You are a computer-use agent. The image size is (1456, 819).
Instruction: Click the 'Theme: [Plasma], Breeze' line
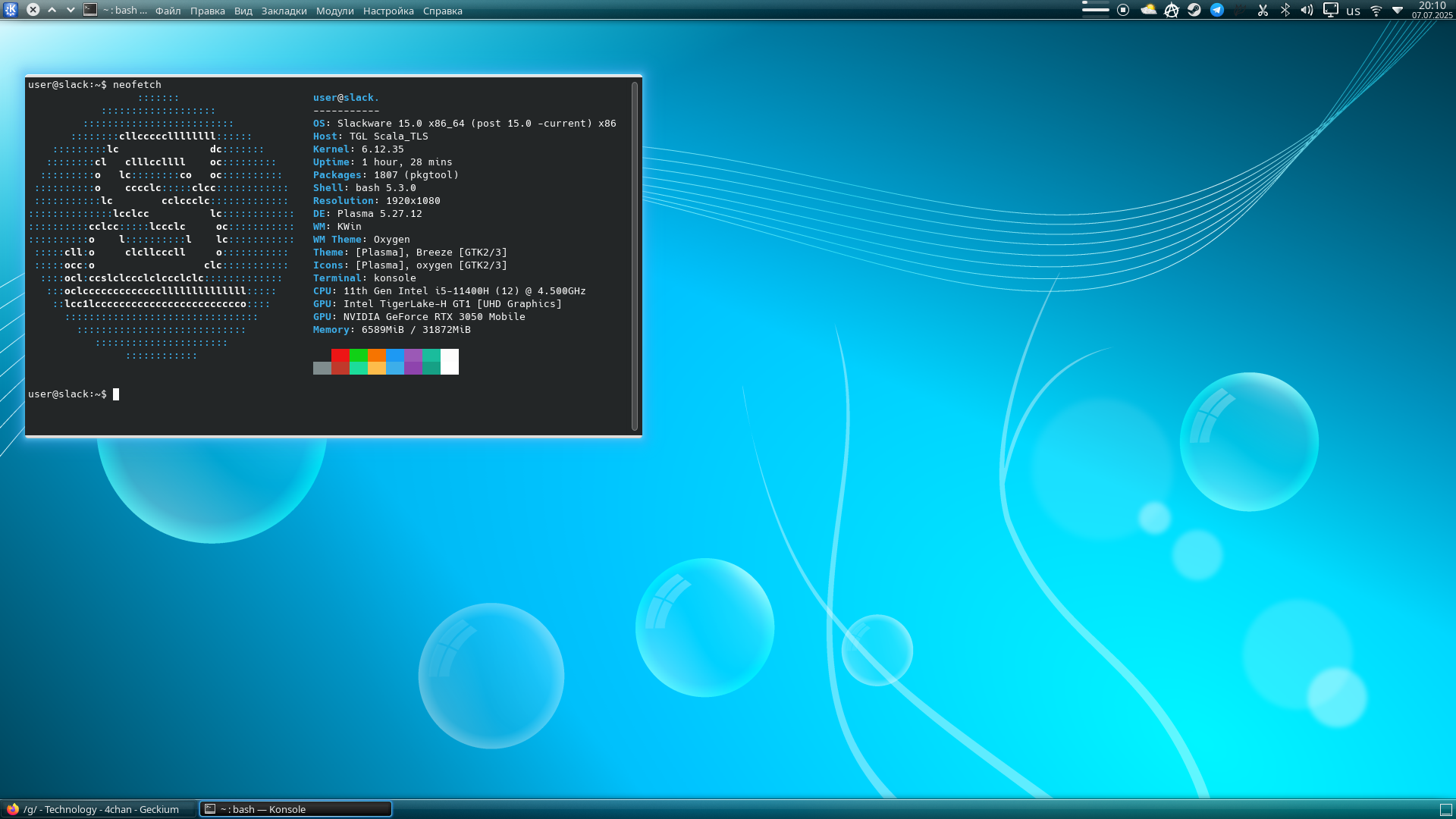tap(410, 253)
